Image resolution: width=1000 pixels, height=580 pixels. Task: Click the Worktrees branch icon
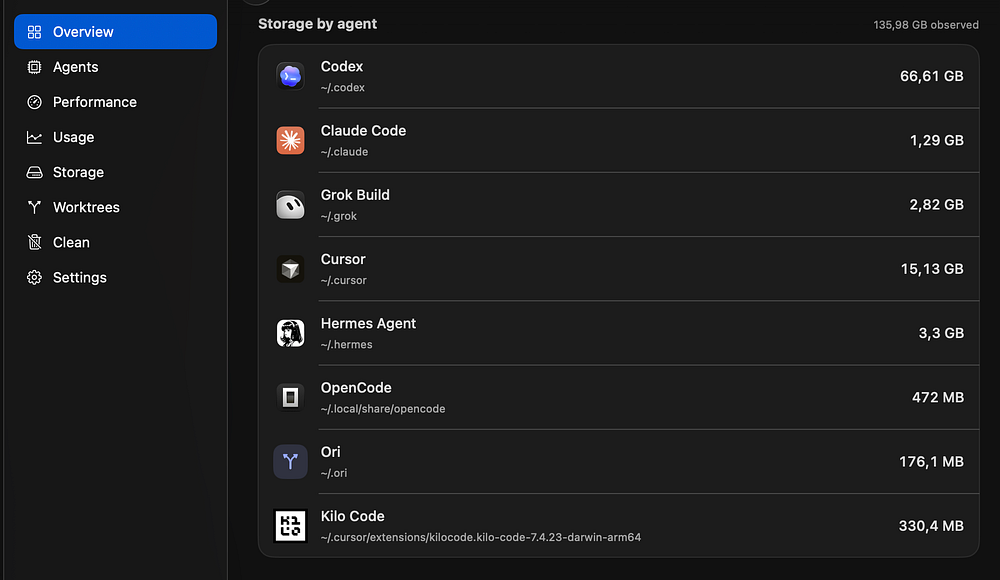pyautogui.click(x=34, y=207)
